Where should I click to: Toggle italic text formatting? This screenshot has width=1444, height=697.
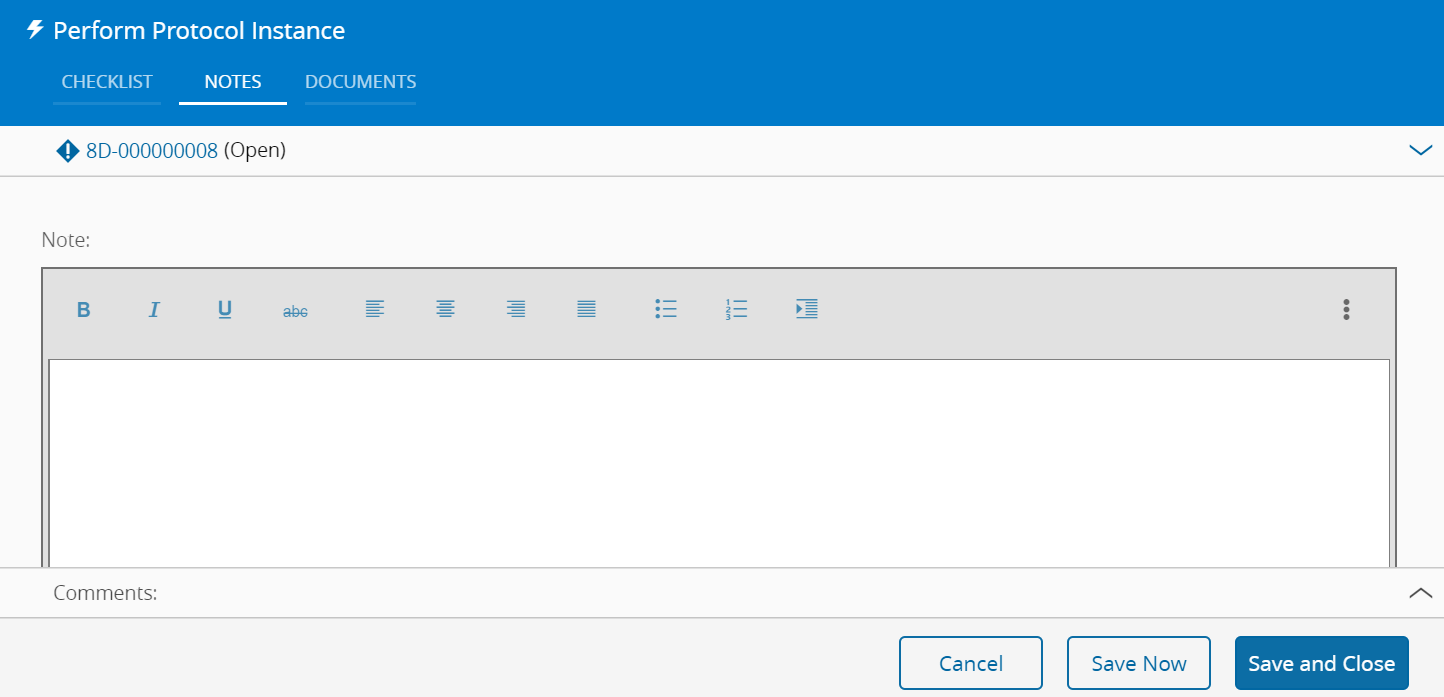(x=154, y=310)
